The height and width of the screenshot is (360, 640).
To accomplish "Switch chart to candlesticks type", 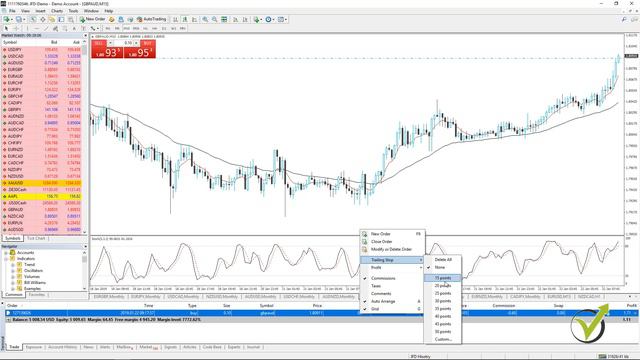I will (x=185, y=19).
